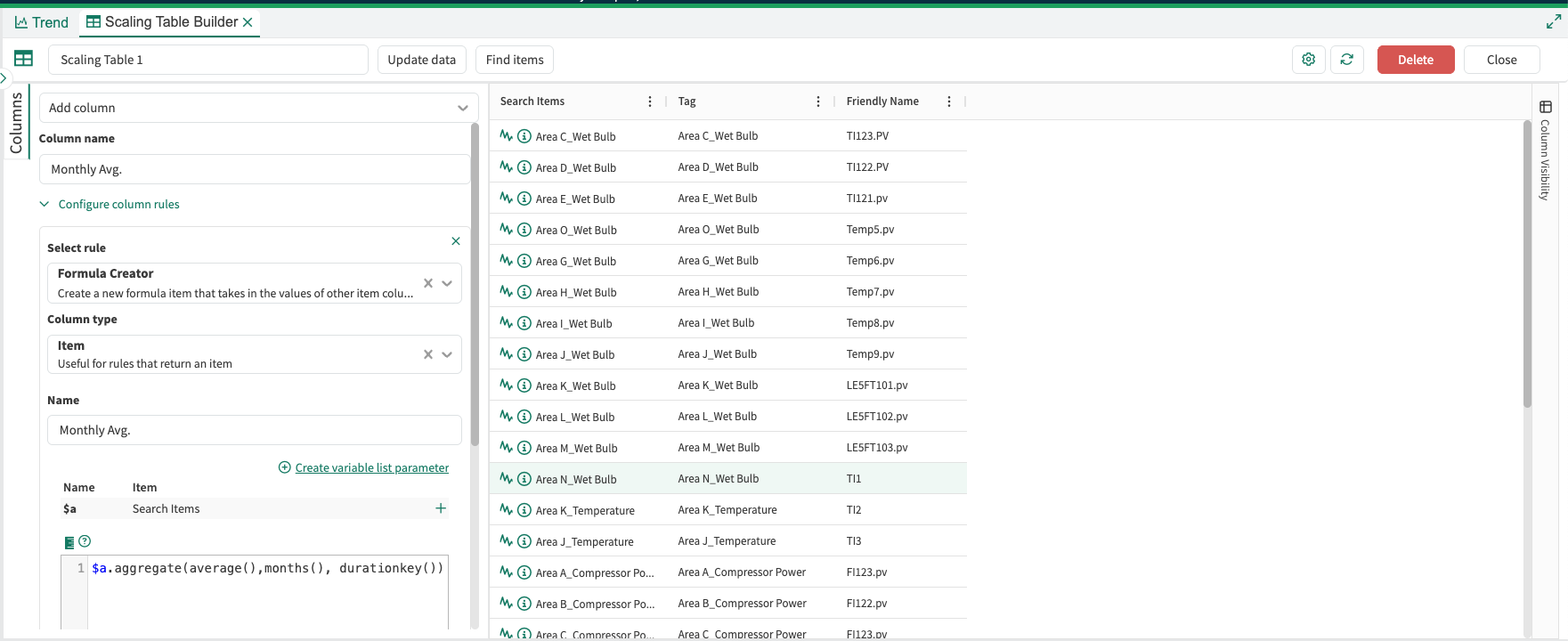Close the Scaling Table Builder tab
Image resolution: width=1568 pixels, height=641 pixels.
click(x=248, y=22)
